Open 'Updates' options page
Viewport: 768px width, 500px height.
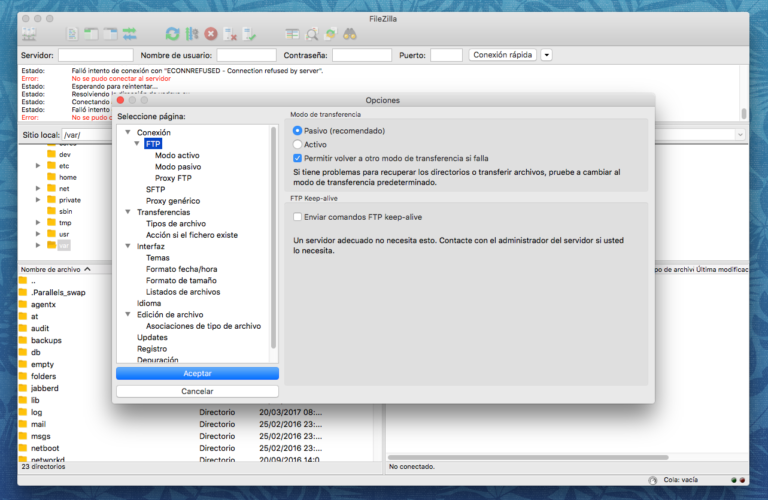152,337
